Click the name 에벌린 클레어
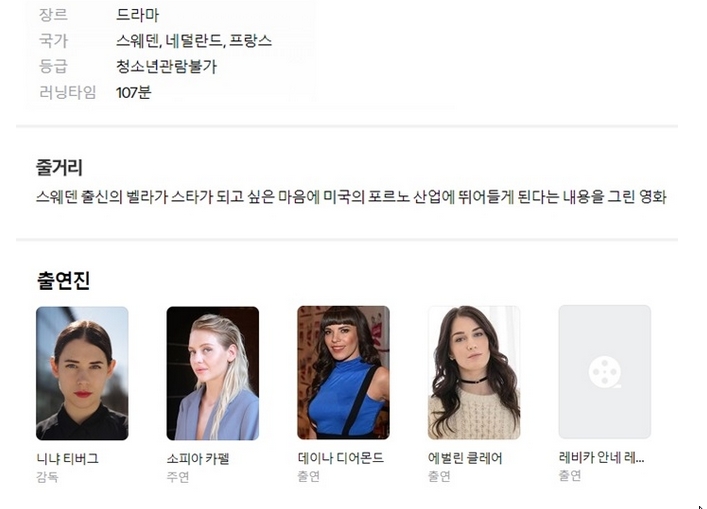 [465, 458]
